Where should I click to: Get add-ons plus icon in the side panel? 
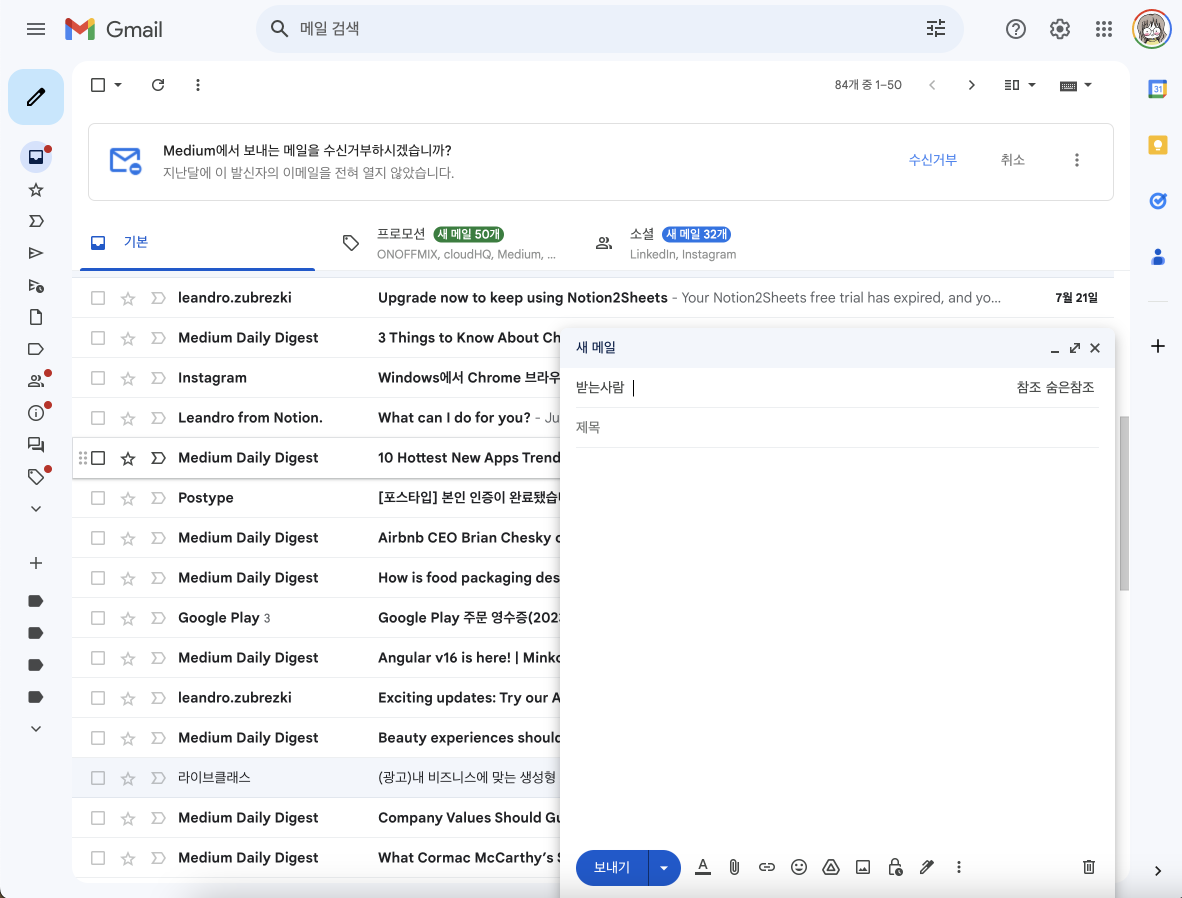pyautogui.click(x=1158, y=346)
